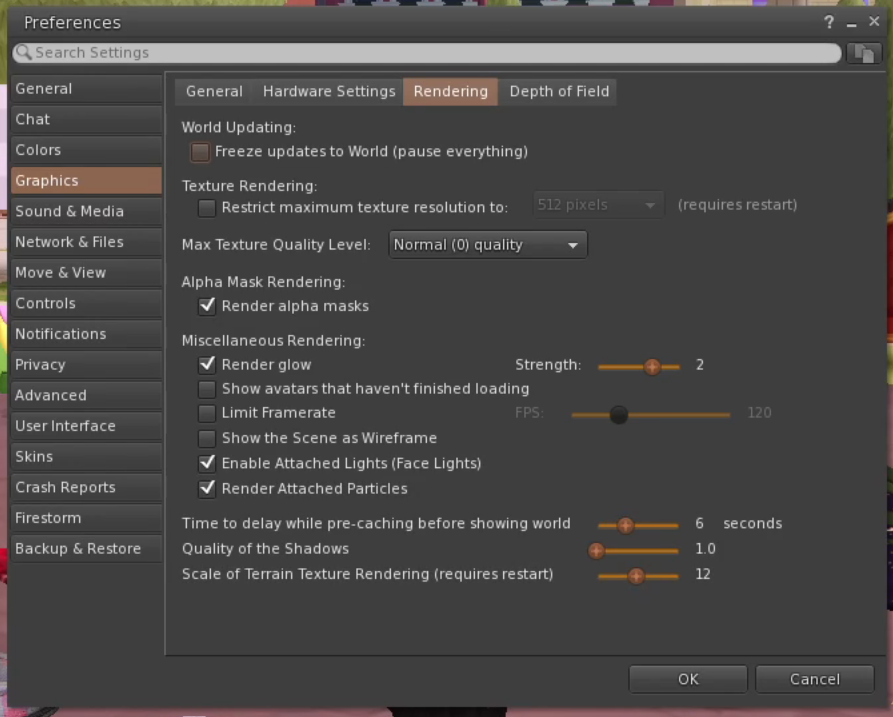Check Restrict maximum texture resolution
This screenshot has height=717, width=893.
pos(207,208)
